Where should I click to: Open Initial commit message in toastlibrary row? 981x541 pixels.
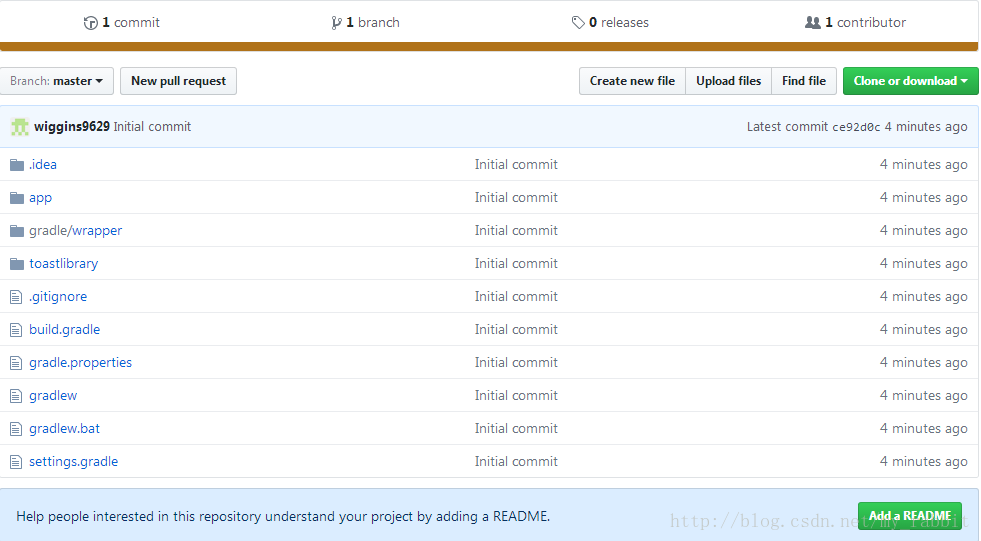[x=516, y=264]
